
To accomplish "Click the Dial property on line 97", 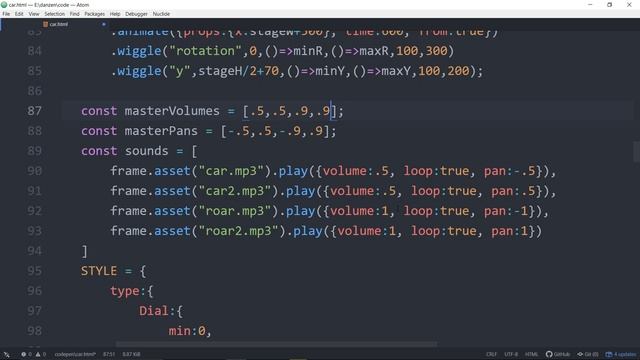I will (154, 311).
